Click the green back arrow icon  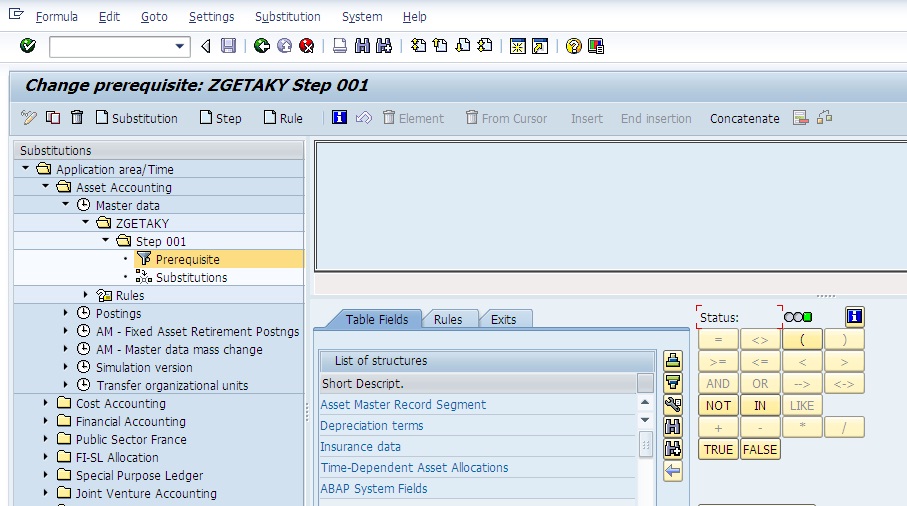coord(262,46)
